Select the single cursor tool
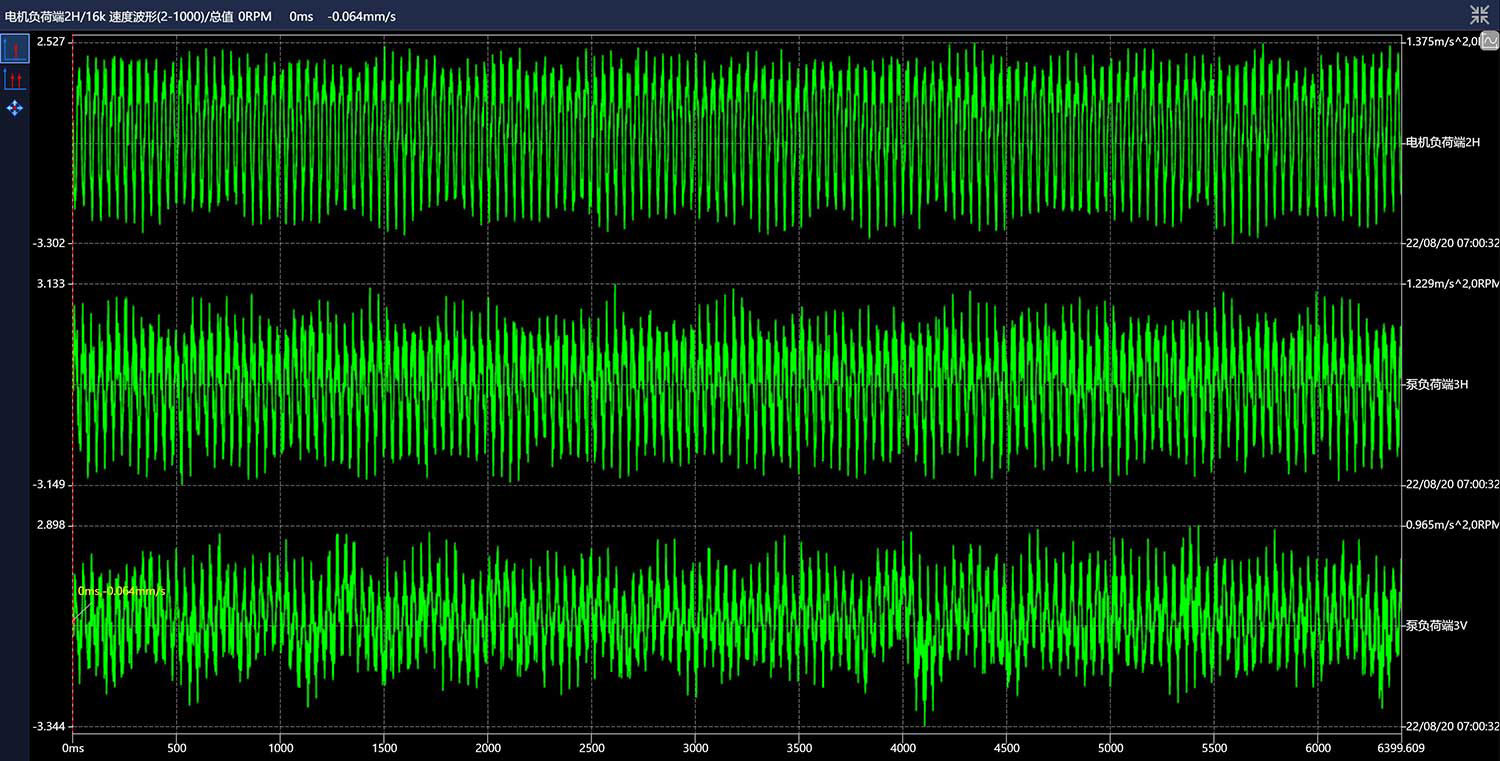 [15, 48]
